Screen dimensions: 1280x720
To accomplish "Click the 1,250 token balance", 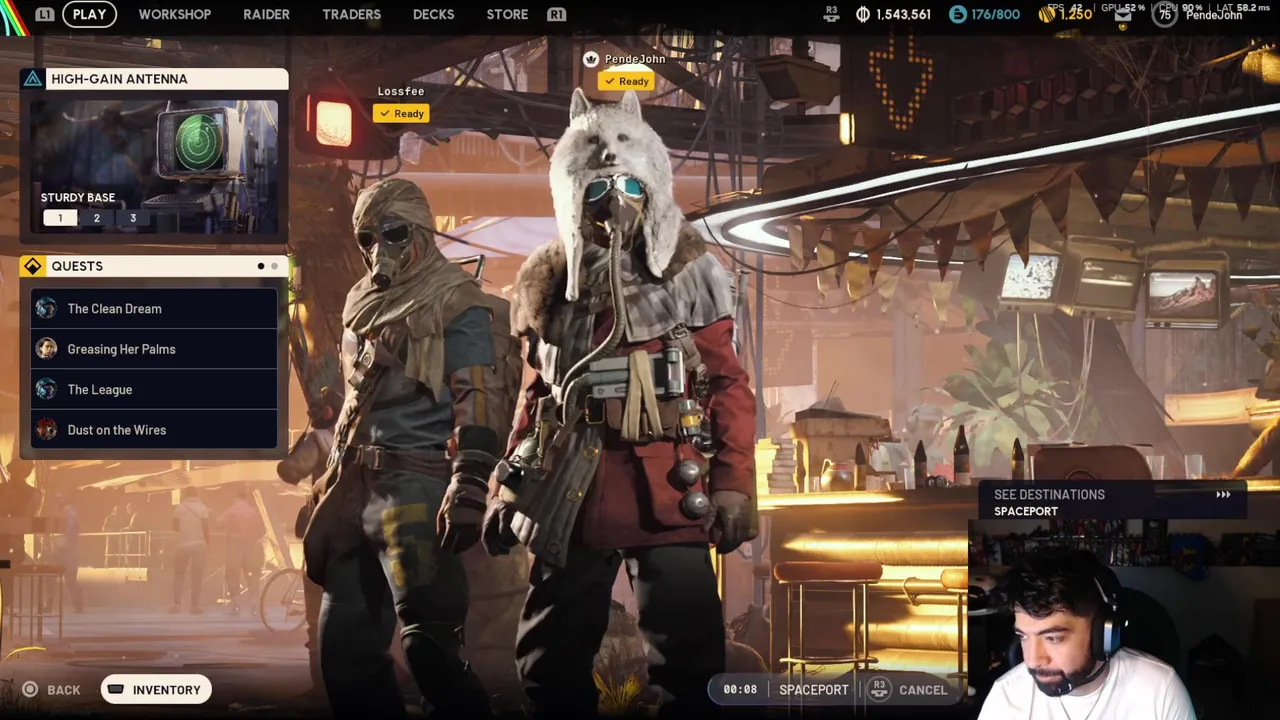I will click(1075, 14).
